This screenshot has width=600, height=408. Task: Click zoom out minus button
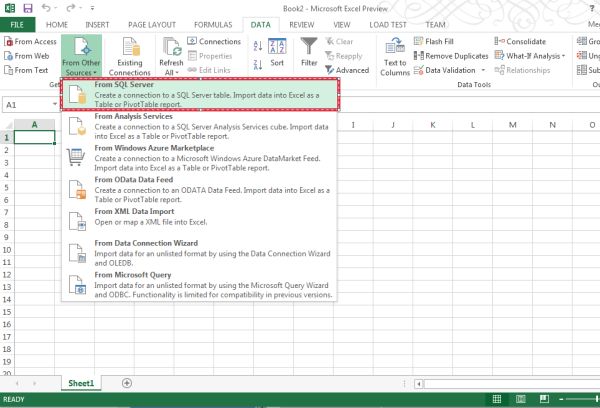(x=561, y=399)
